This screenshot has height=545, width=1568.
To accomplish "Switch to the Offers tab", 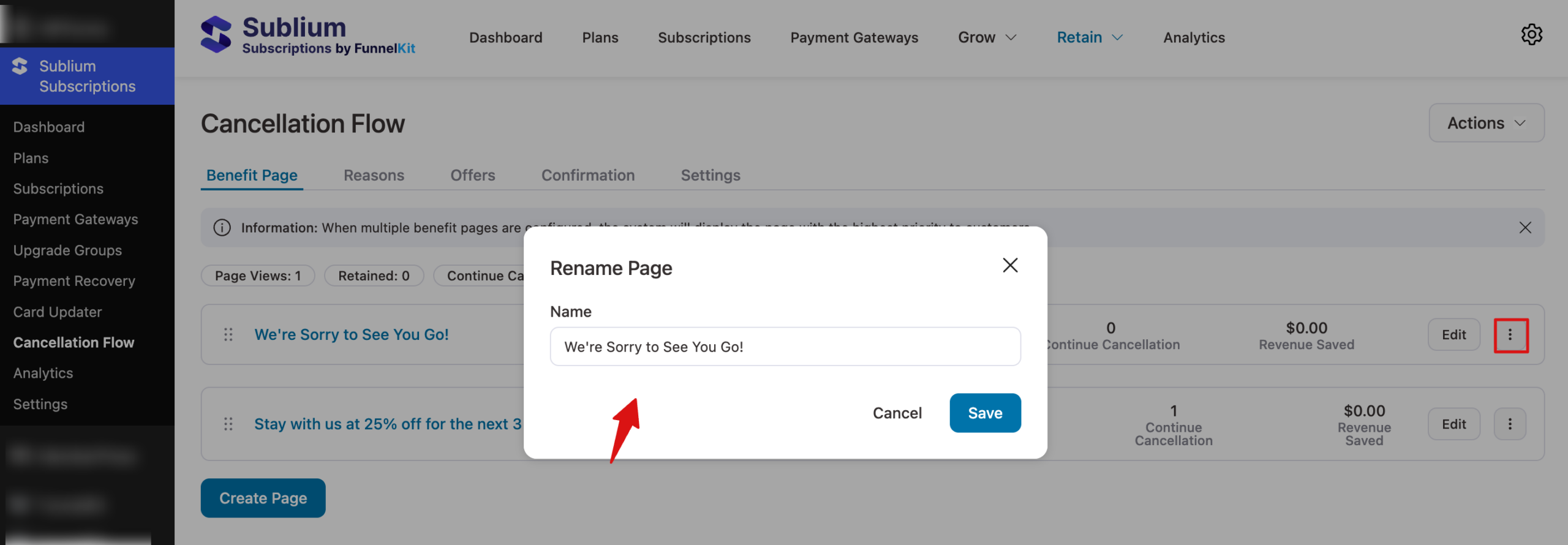I will 472,175.
